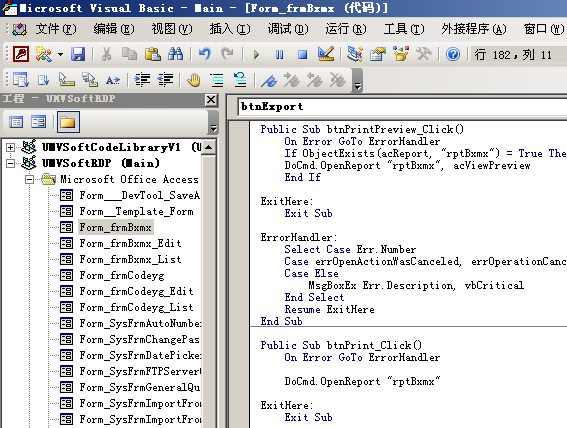This screenshot has height=428, width=567.
Task: Expand the UMVSoftCodeLibraryV1 project node
Action: (10, 147)
